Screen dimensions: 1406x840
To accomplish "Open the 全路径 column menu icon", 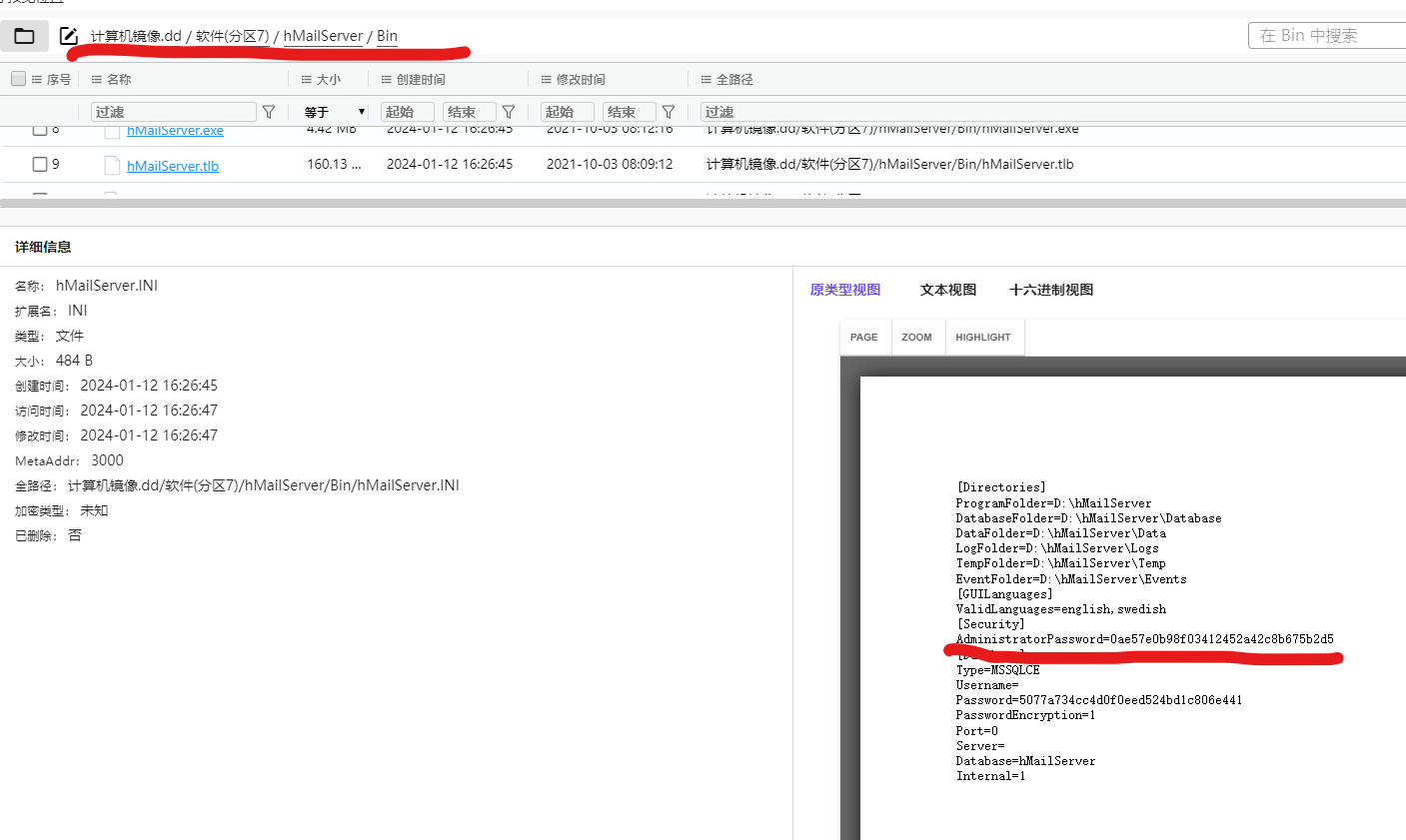I will point(706,80).
